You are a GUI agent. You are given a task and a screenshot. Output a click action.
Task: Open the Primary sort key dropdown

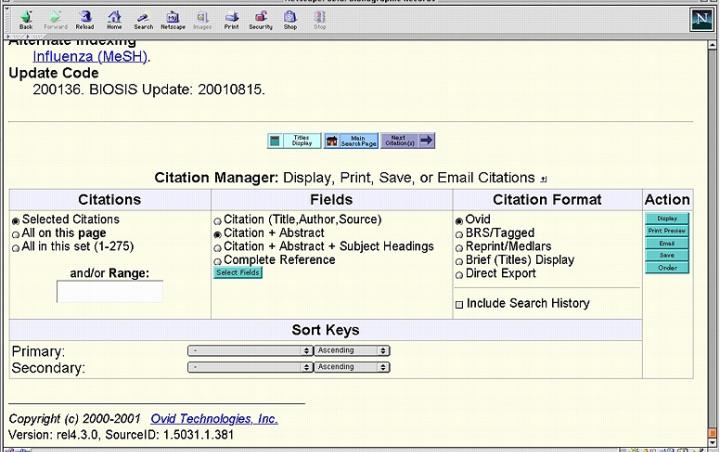tap(250, 351)
